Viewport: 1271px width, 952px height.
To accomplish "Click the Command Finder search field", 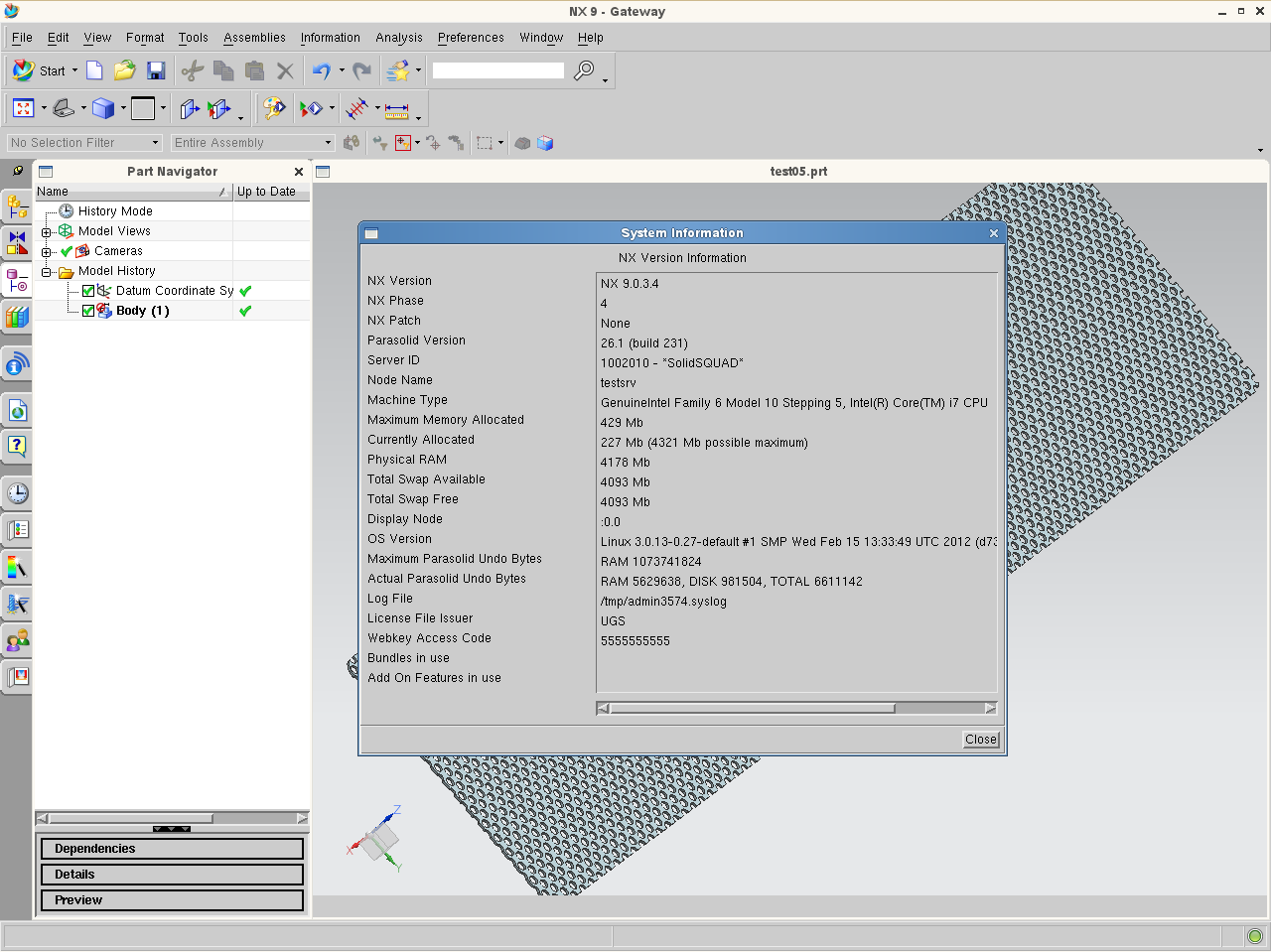I will pos(498,70).
